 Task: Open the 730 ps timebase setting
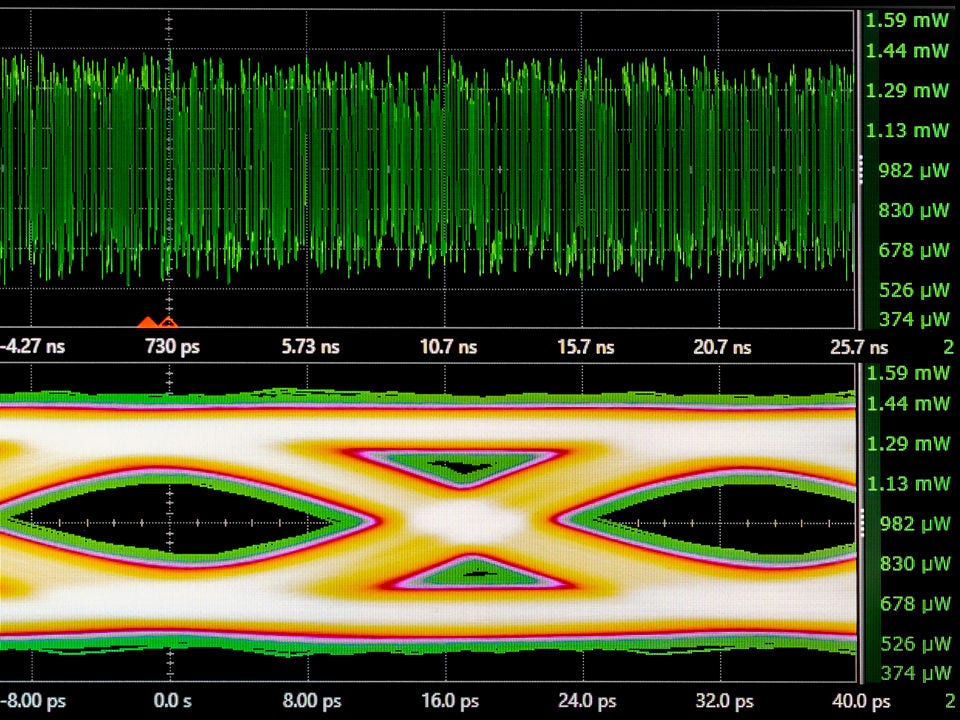(173, 347)
